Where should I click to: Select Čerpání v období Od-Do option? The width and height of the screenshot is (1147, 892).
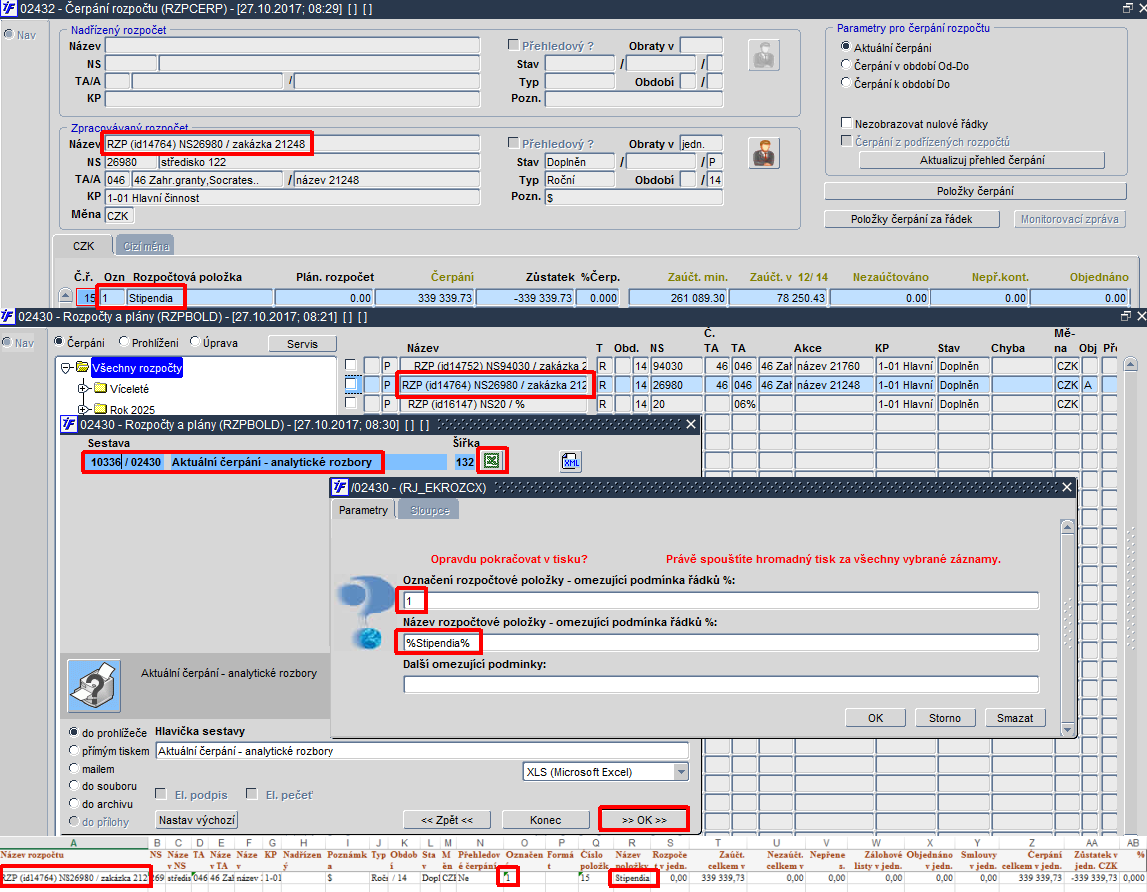(846, 65)
